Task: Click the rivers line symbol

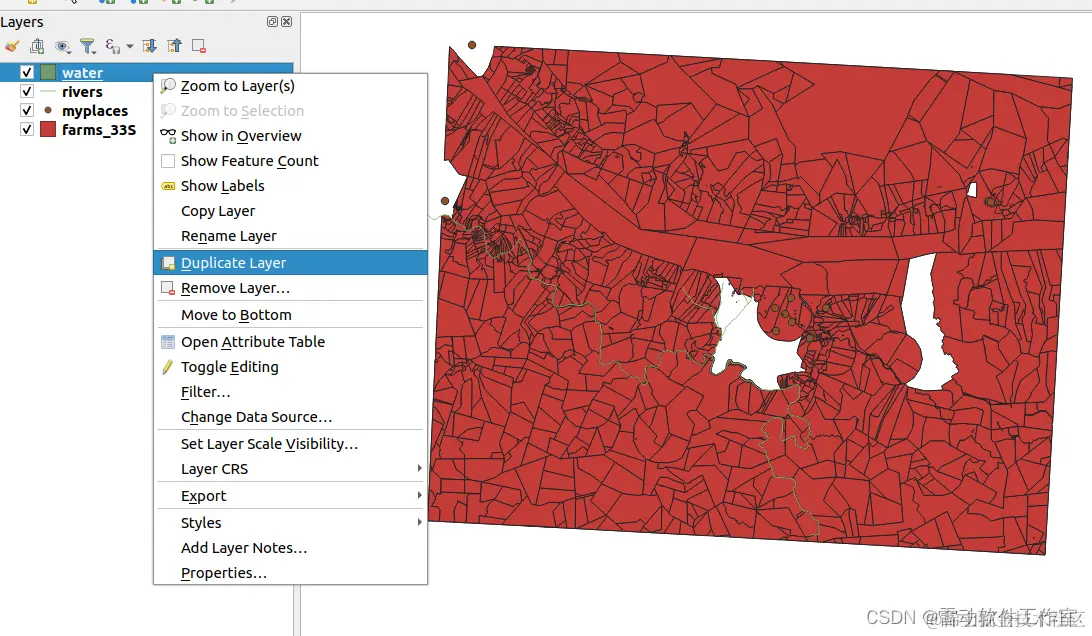Action: (48, 91)
